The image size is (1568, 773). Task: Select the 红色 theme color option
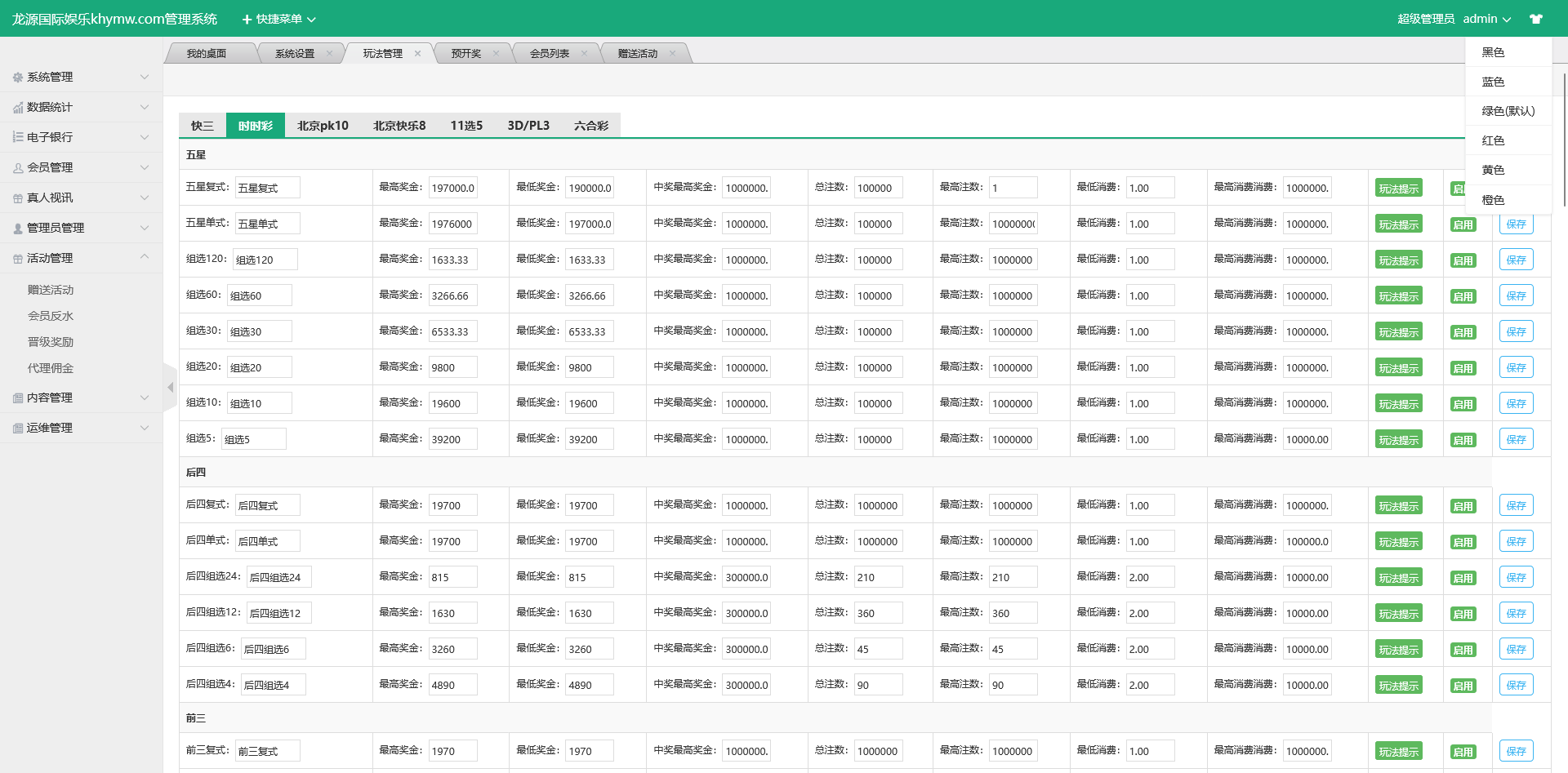click(1493, 140)
